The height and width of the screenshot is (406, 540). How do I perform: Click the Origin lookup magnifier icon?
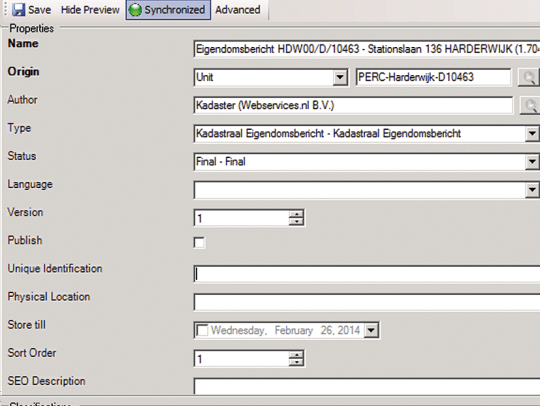point(529,77)
